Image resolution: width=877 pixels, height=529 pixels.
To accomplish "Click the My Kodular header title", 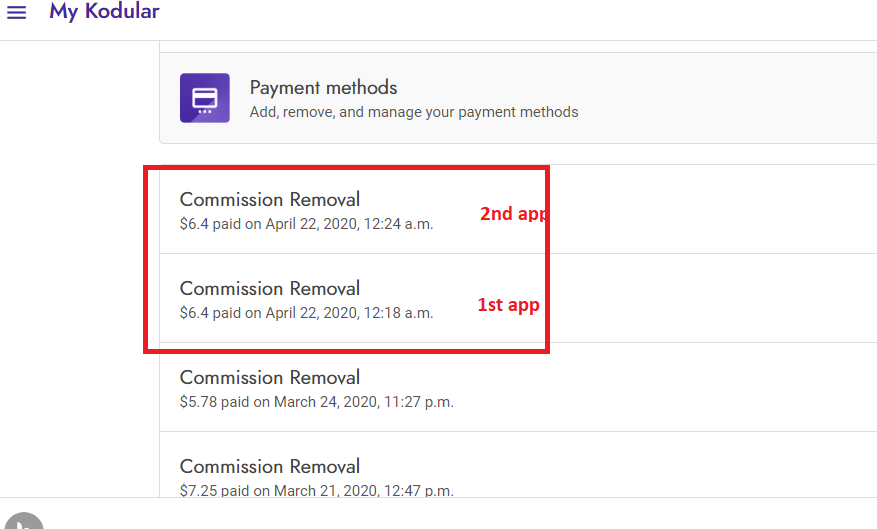I will coord(104,11).
